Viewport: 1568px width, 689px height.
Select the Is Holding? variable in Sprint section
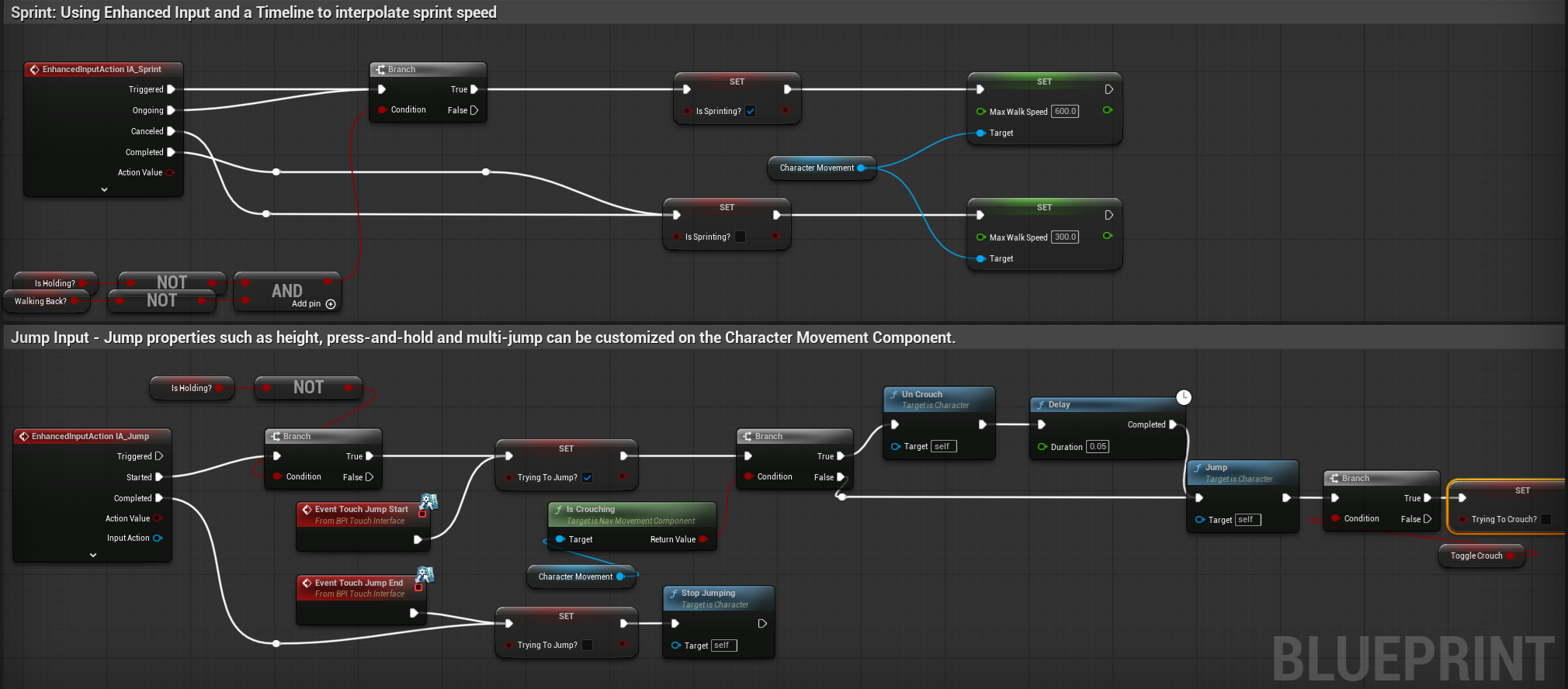tap(55, 283)
